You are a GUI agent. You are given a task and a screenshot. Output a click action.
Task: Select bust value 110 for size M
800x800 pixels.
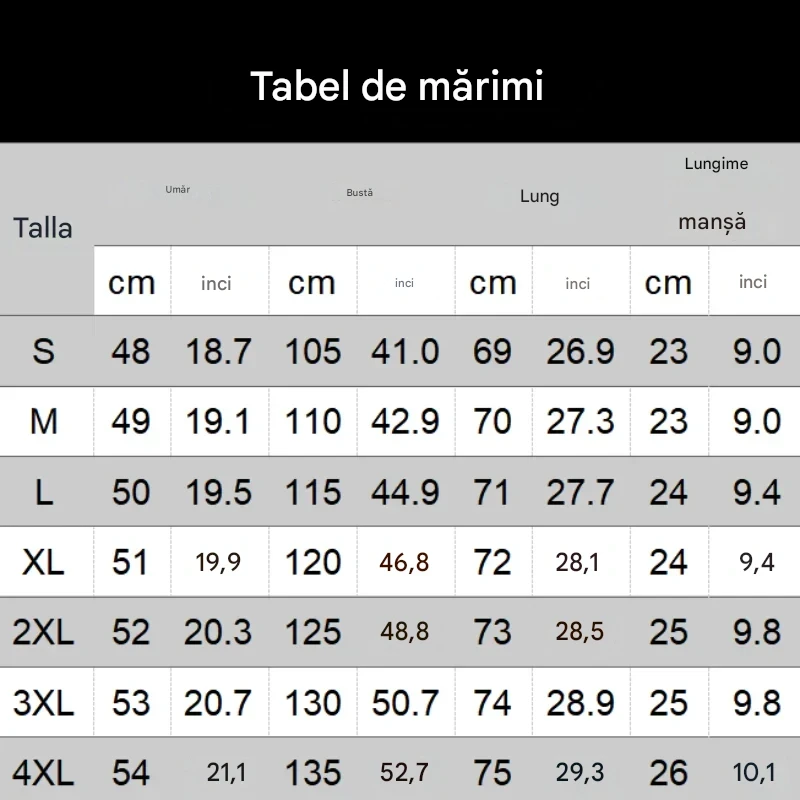(313, 421)
